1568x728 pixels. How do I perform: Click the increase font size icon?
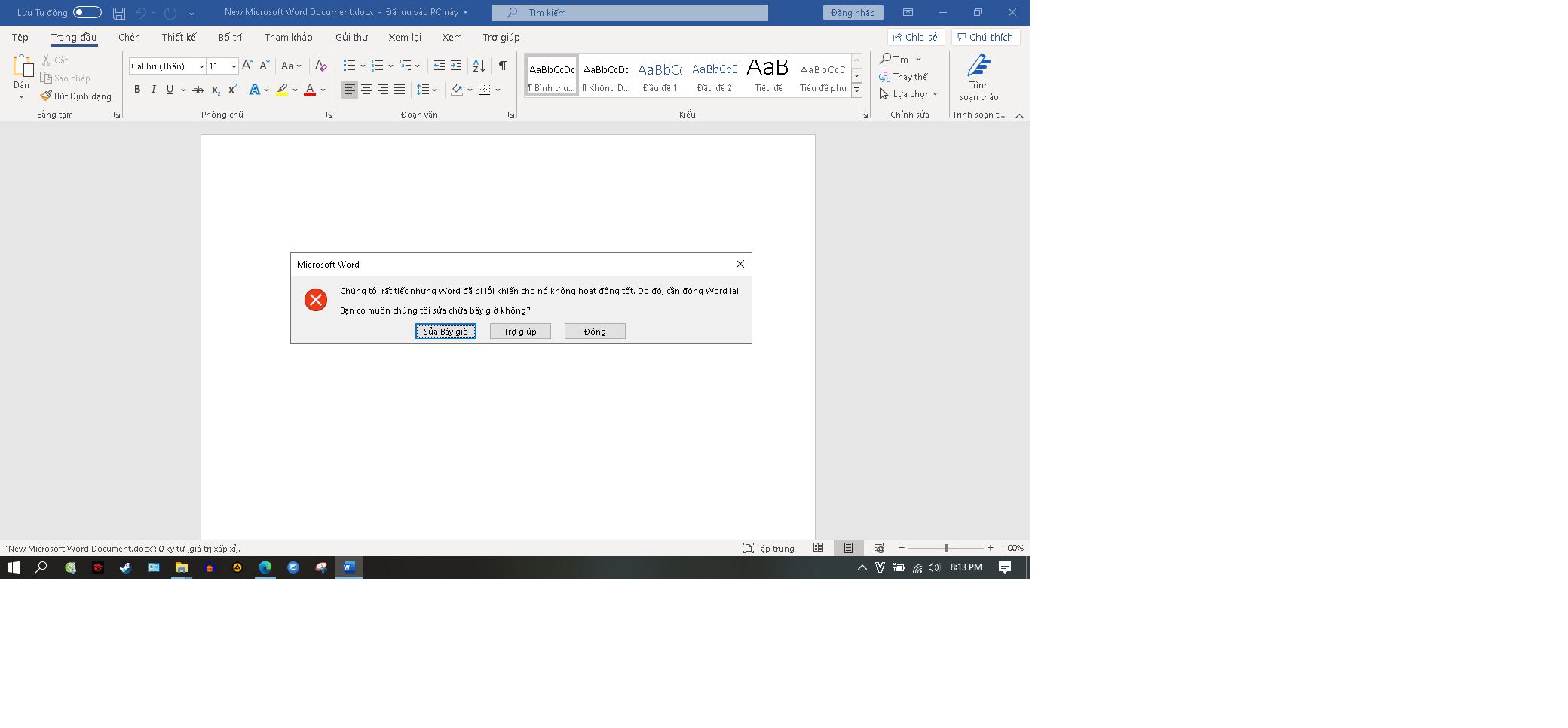tap(247, 66)
